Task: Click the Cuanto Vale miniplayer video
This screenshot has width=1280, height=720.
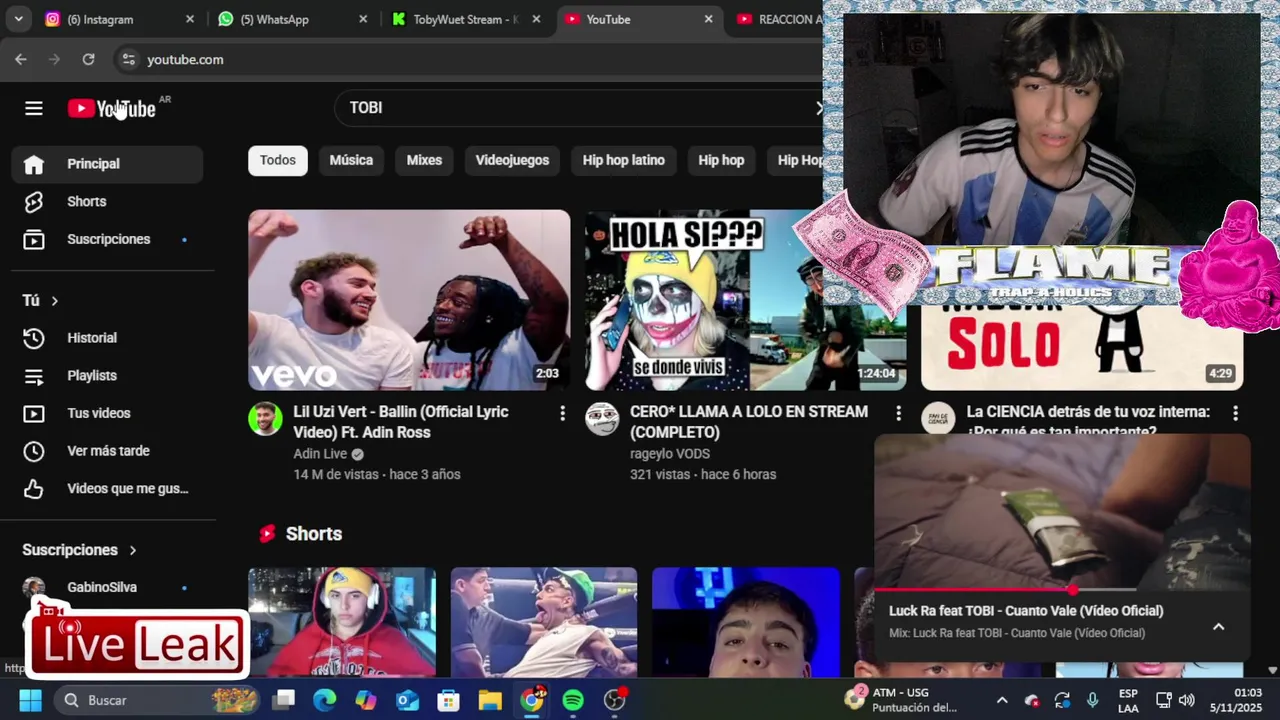Action: 1062,512
